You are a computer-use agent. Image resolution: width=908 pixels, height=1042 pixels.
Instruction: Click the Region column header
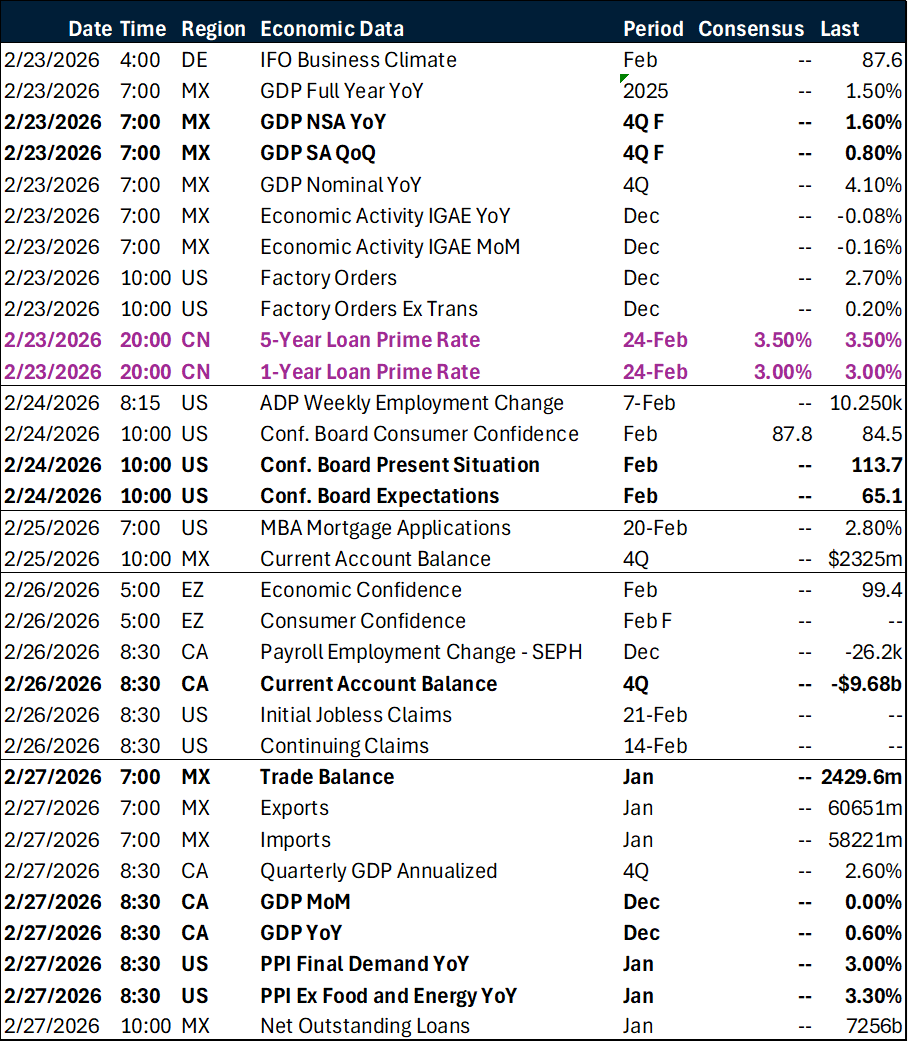click(213, 29)
